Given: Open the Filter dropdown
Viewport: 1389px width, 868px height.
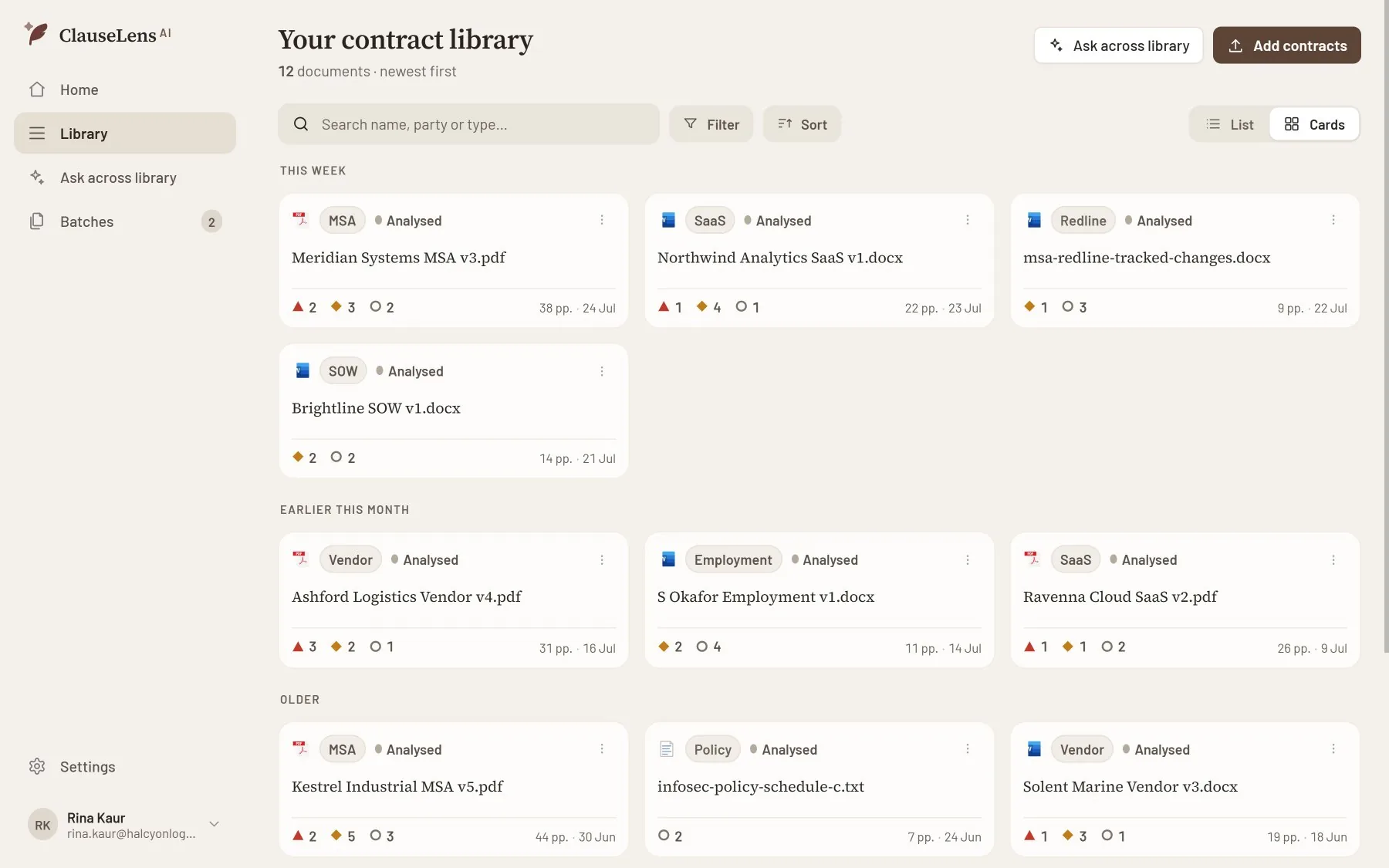Looking at the screenshot, I should pos(711,124).
